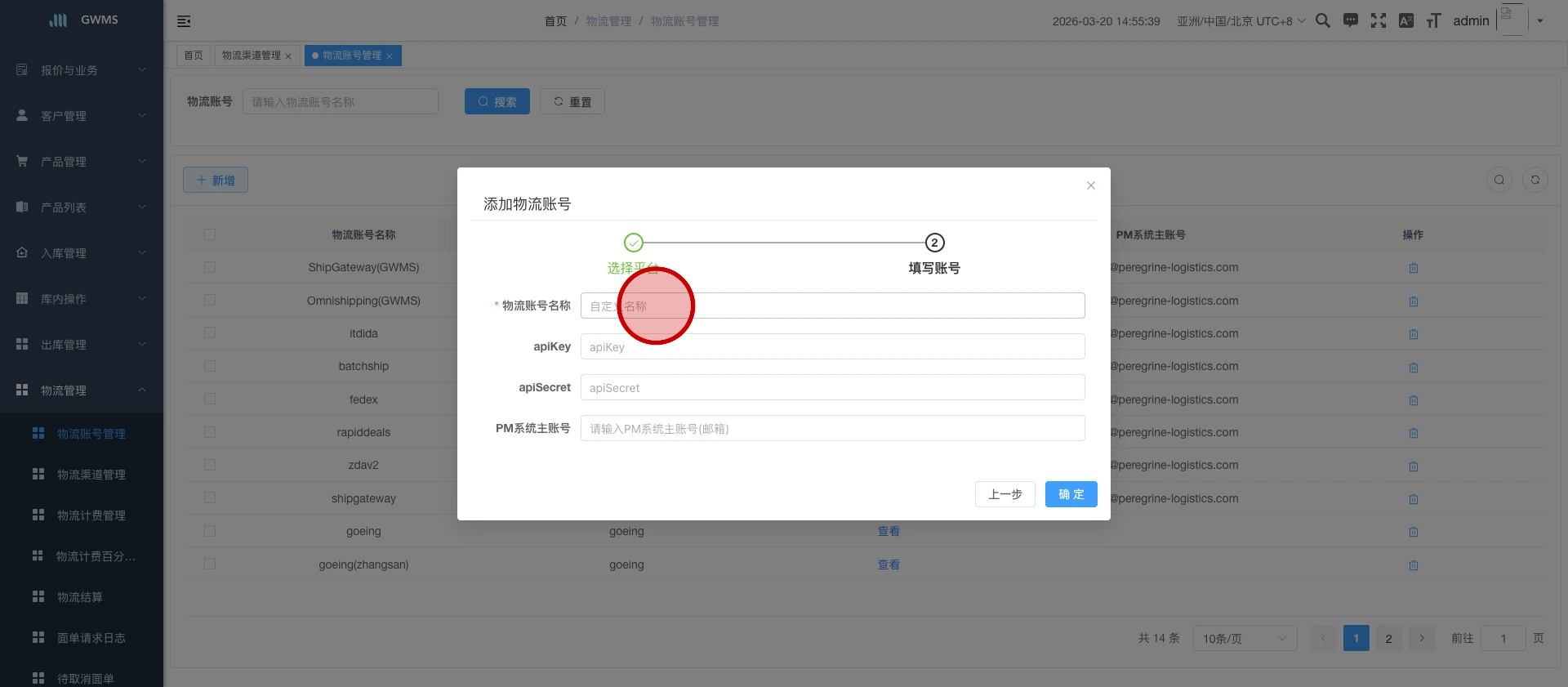Expand the 入库管理 sidebar menu

[82, 253]
